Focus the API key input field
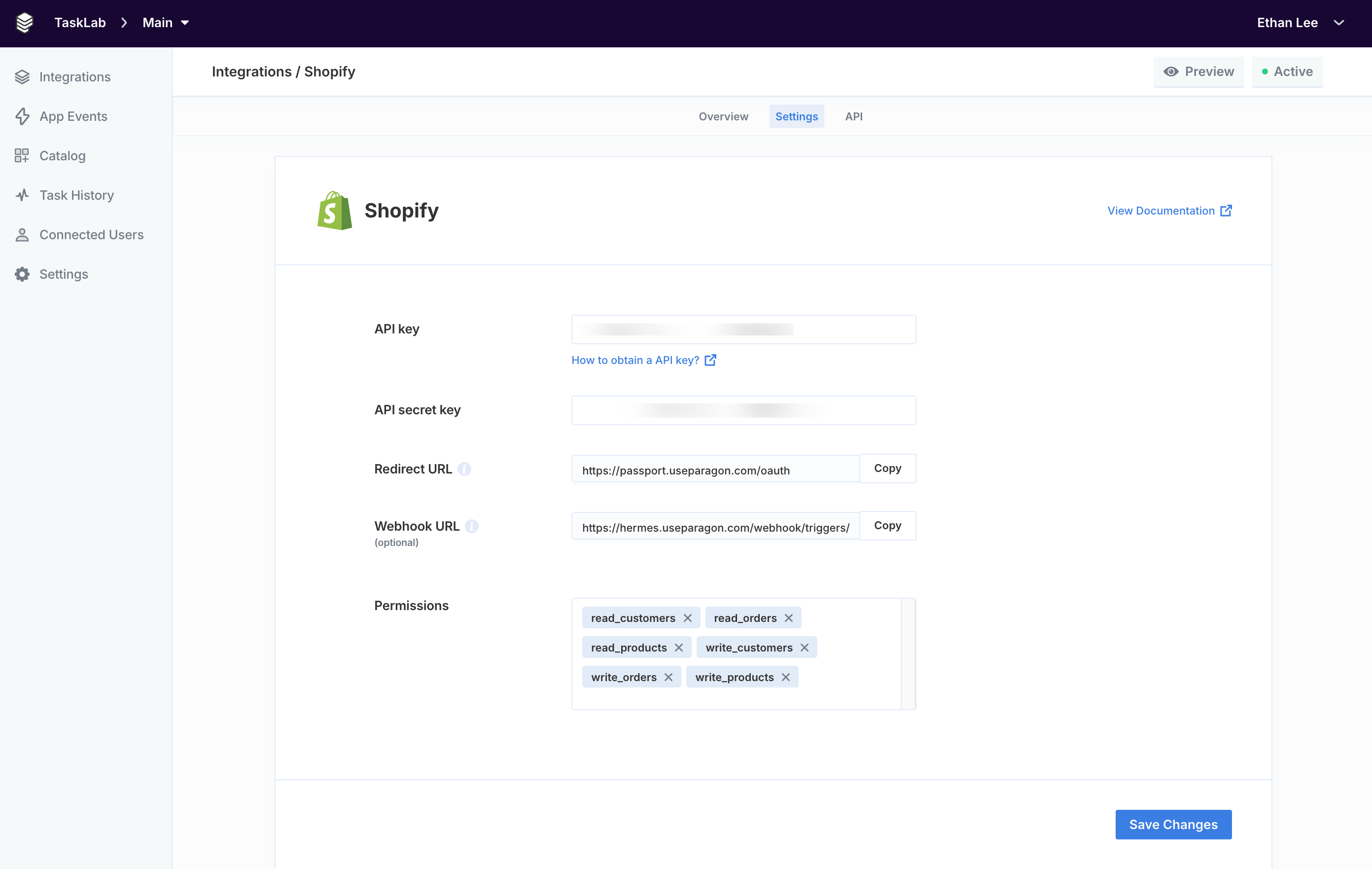 (743, 329)
